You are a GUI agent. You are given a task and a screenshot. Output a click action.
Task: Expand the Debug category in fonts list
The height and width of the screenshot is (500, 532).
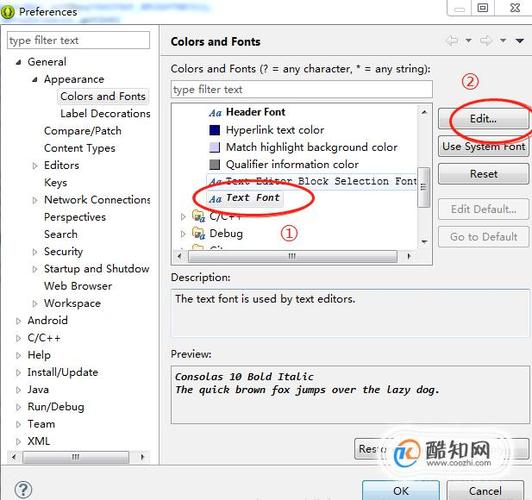(183, 234)
